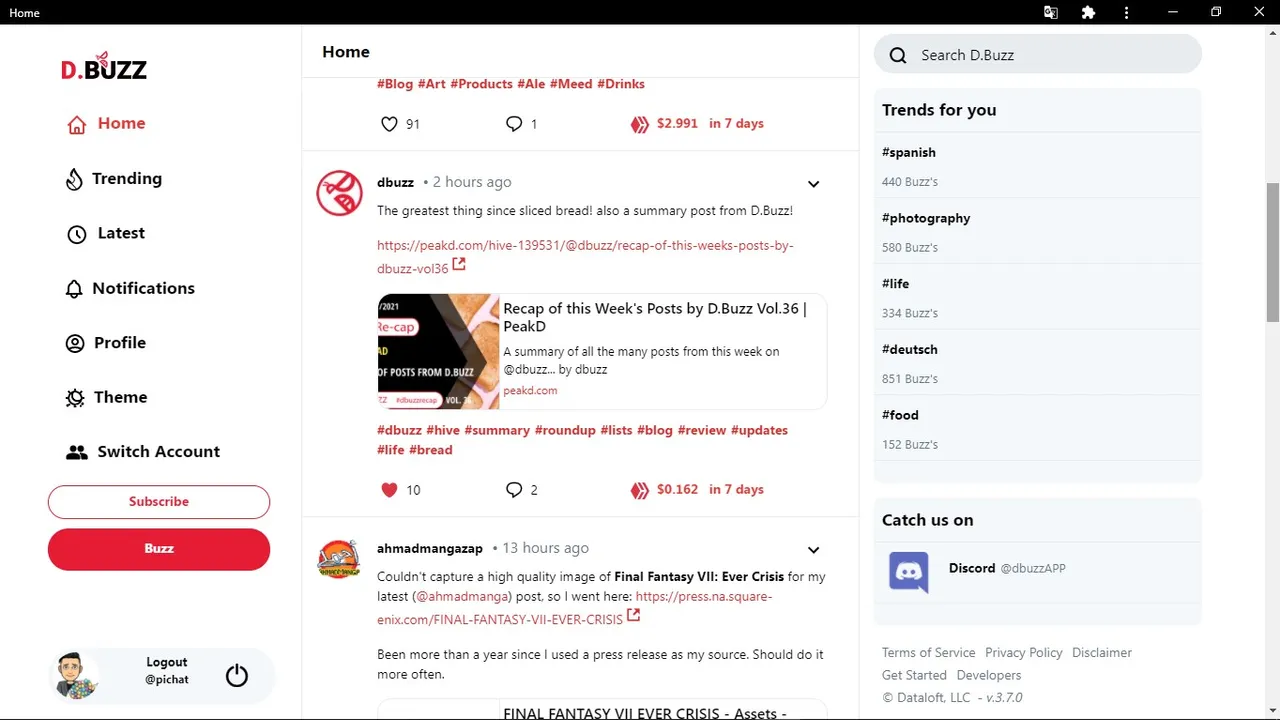This screenshot has height=720, width=1280.
Task: Open Privacy Policy
Action: (x=1024, y=653)
